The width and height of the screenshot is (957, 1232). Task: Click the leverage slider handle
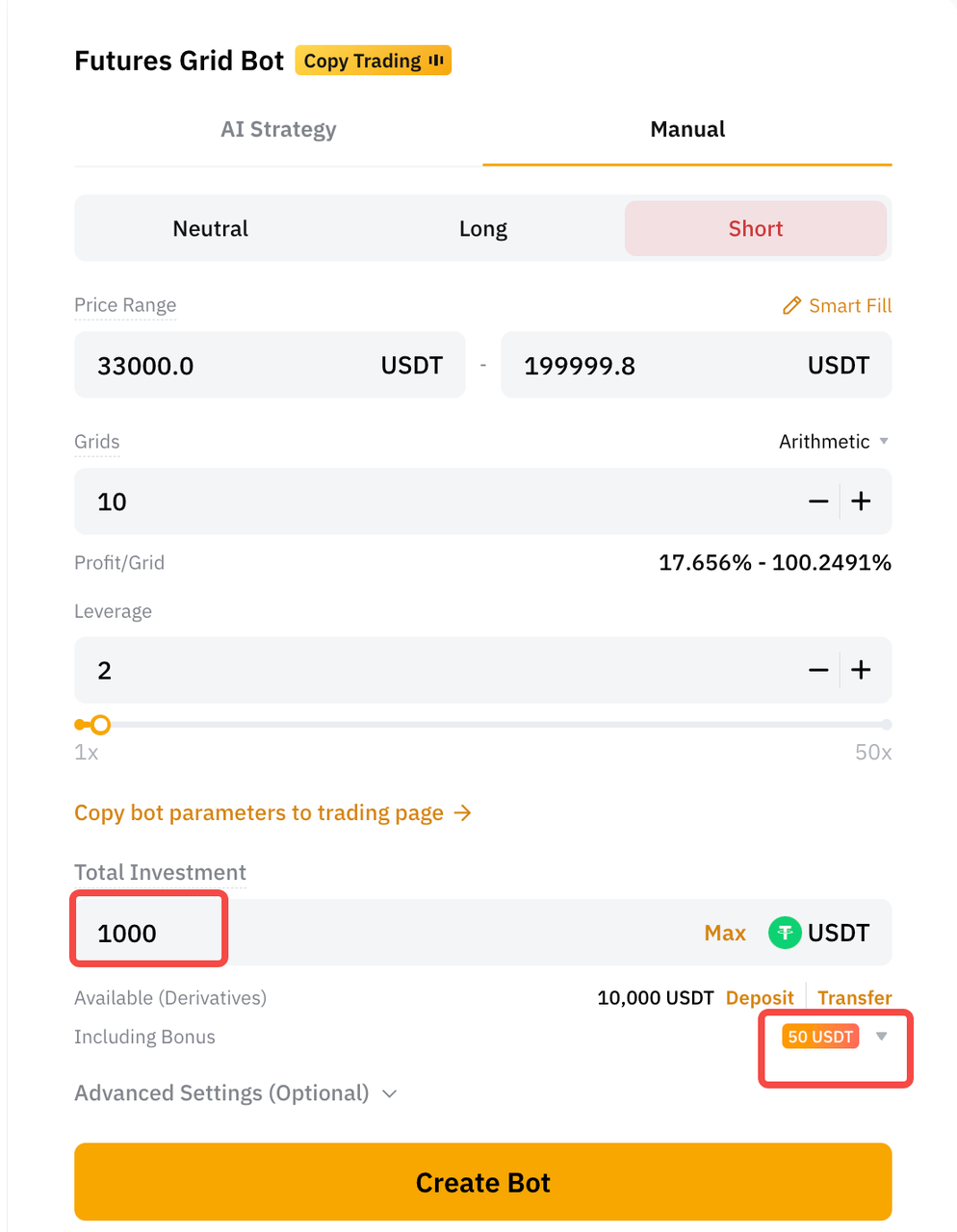[100, 725]
